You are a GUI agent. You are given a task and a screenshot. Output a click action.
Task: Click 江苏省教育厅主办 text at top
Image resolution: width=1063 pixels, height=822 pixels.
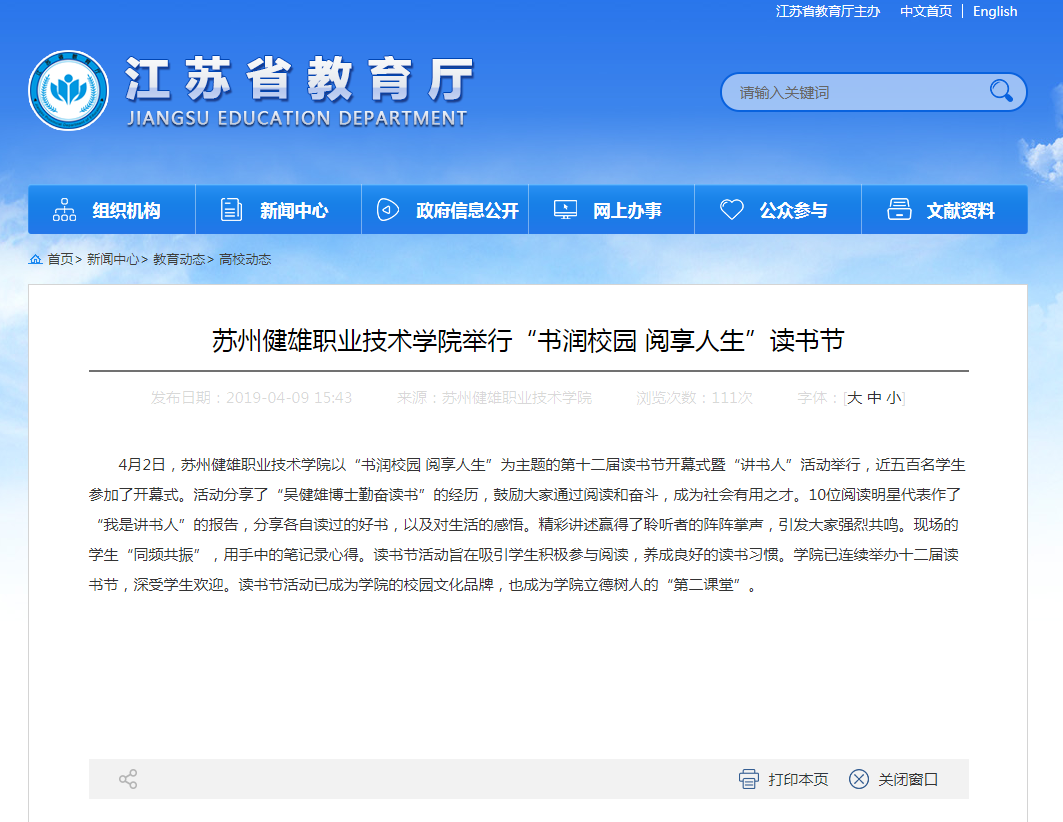click(828, 12)
